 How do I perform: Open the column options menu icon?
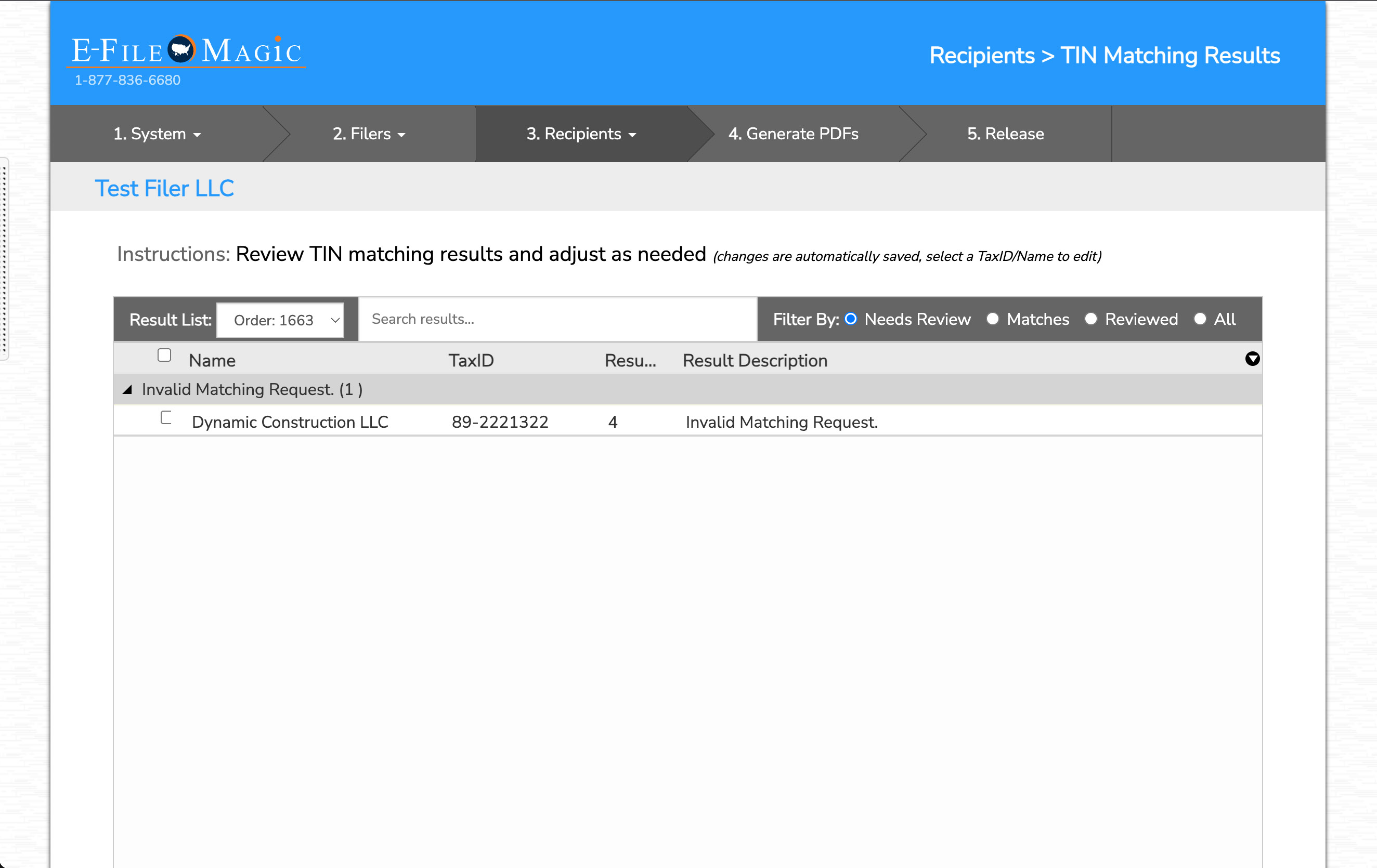tap(1252, 359)
